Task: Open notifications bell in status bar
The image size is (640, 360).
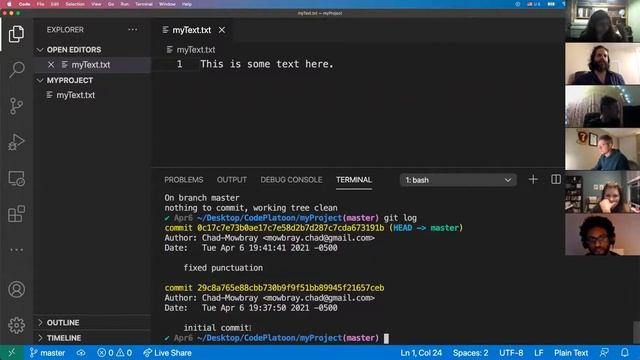Action: pyautogui.click(x=625, y=353)
